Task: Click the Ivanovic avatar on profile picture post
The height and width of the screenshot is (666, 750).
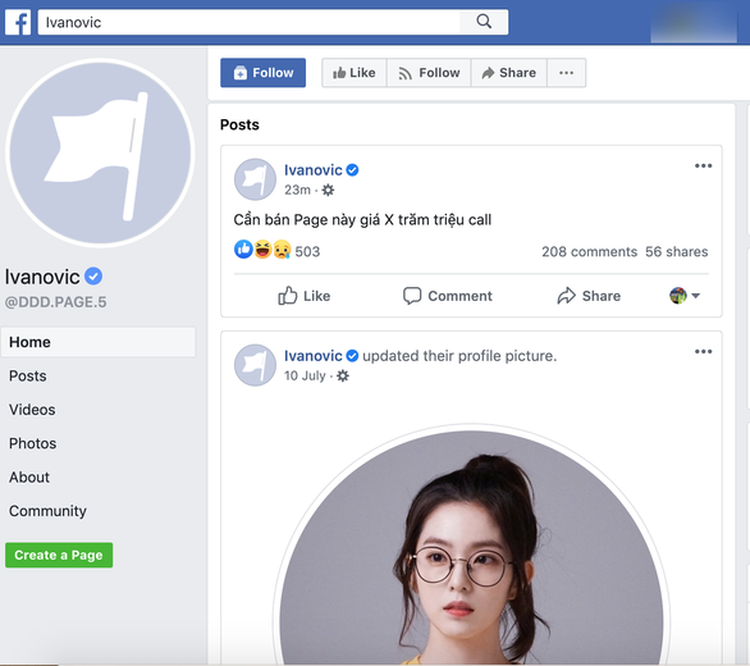Action: (x=255, y=365)
